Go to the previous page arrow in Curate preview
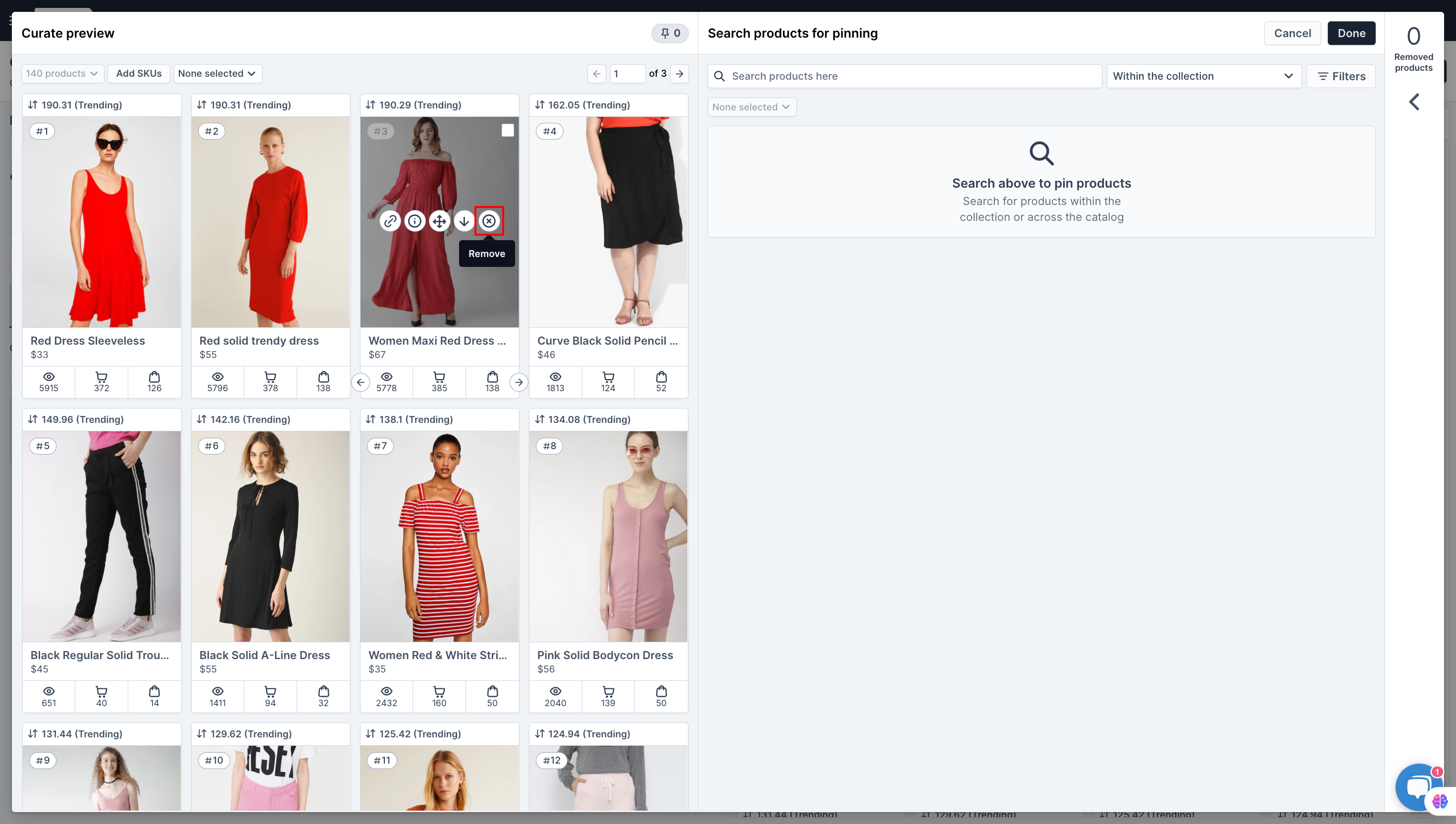 click(x=596, y=74)
